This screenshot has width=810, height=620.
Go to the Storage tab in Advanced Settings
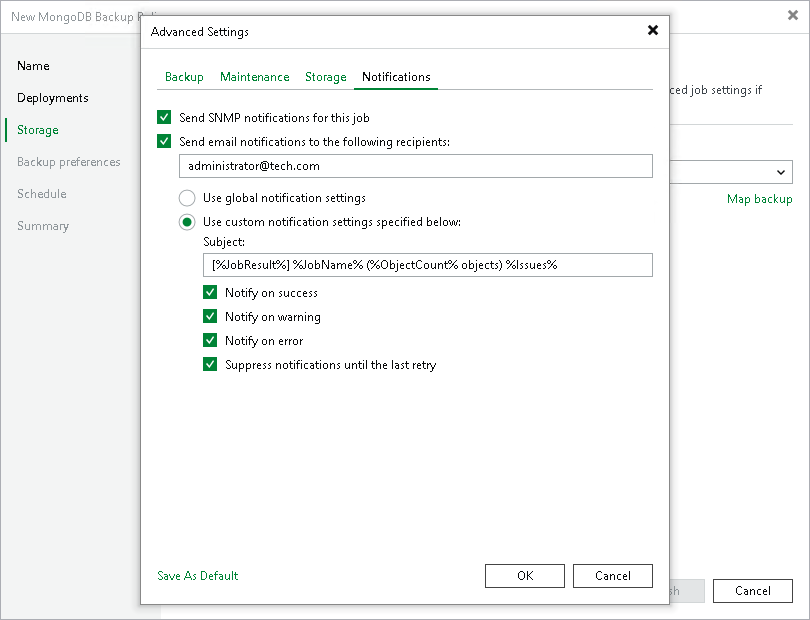(x=325, y=77)
